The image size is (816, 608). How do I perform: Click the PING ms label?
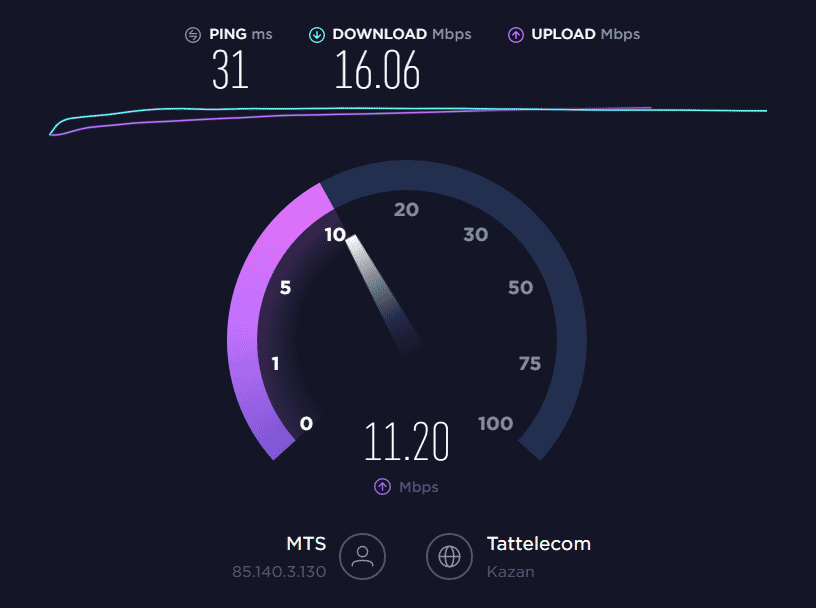(240, 34)
